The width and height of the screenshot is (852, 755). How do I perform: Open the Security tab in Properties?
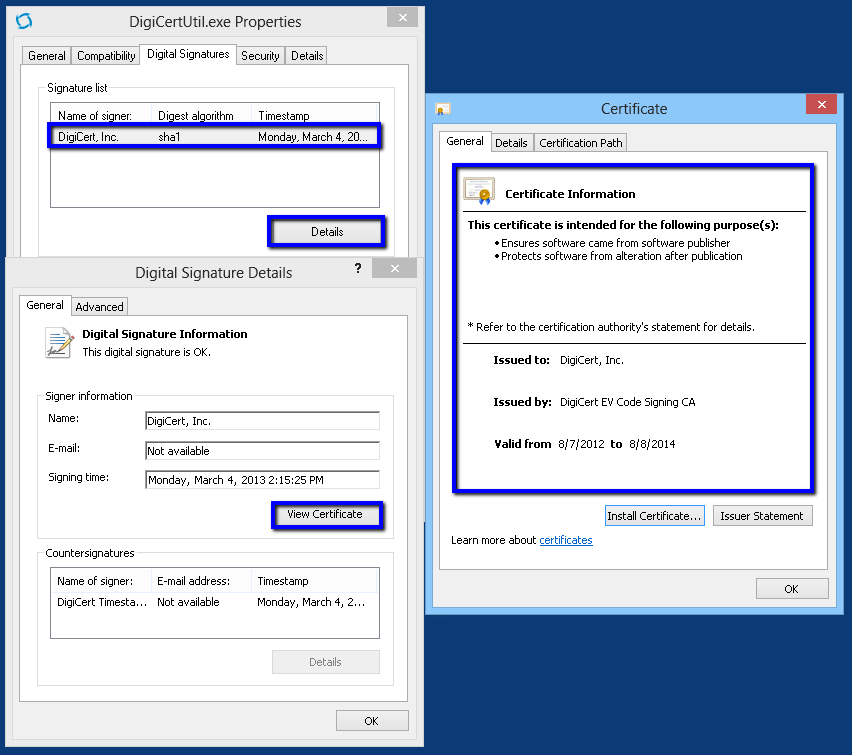pos(260,55)
